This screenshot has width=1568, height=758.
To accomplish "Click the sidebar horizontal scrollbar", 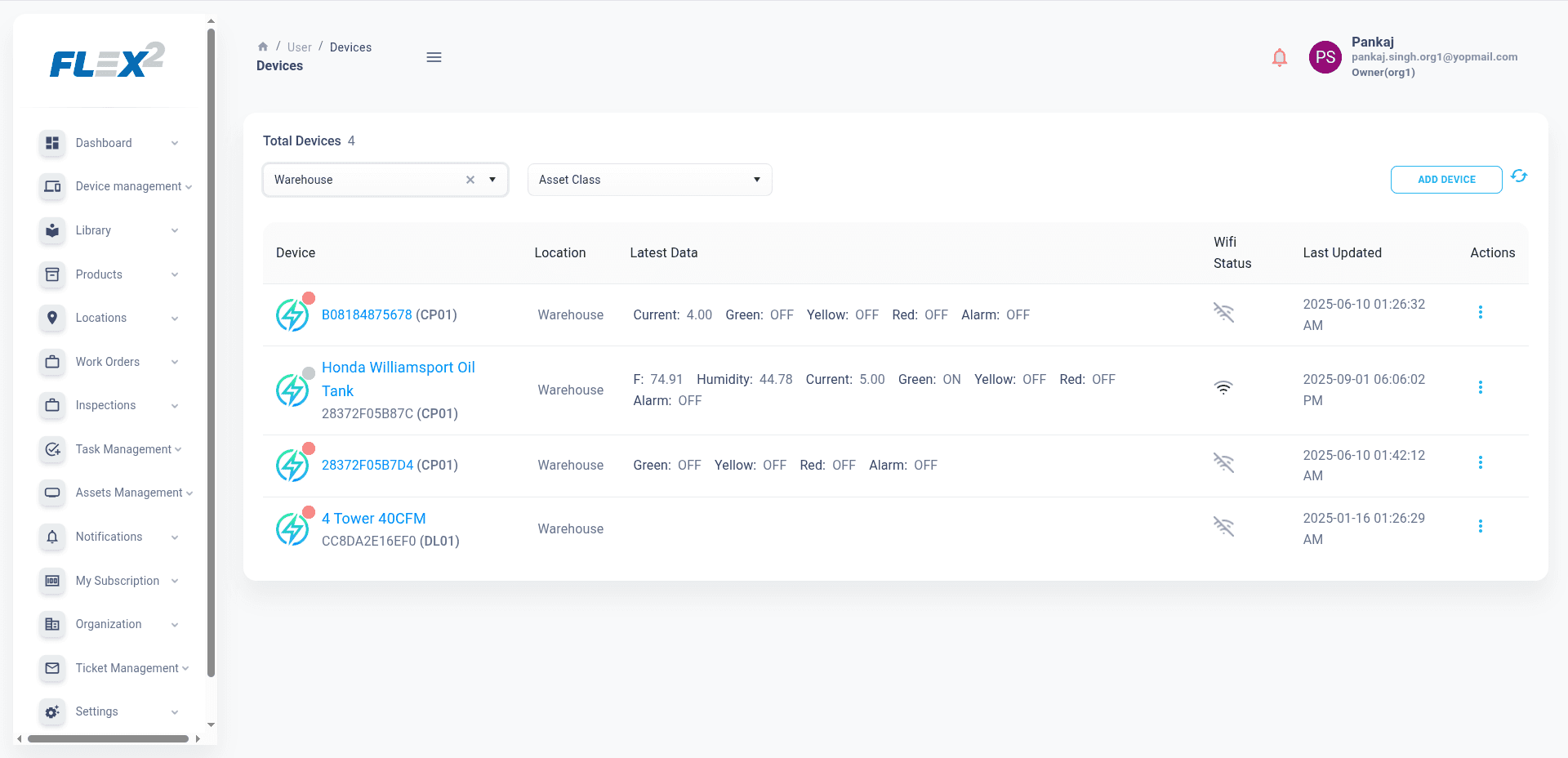I will pos(108,738).
